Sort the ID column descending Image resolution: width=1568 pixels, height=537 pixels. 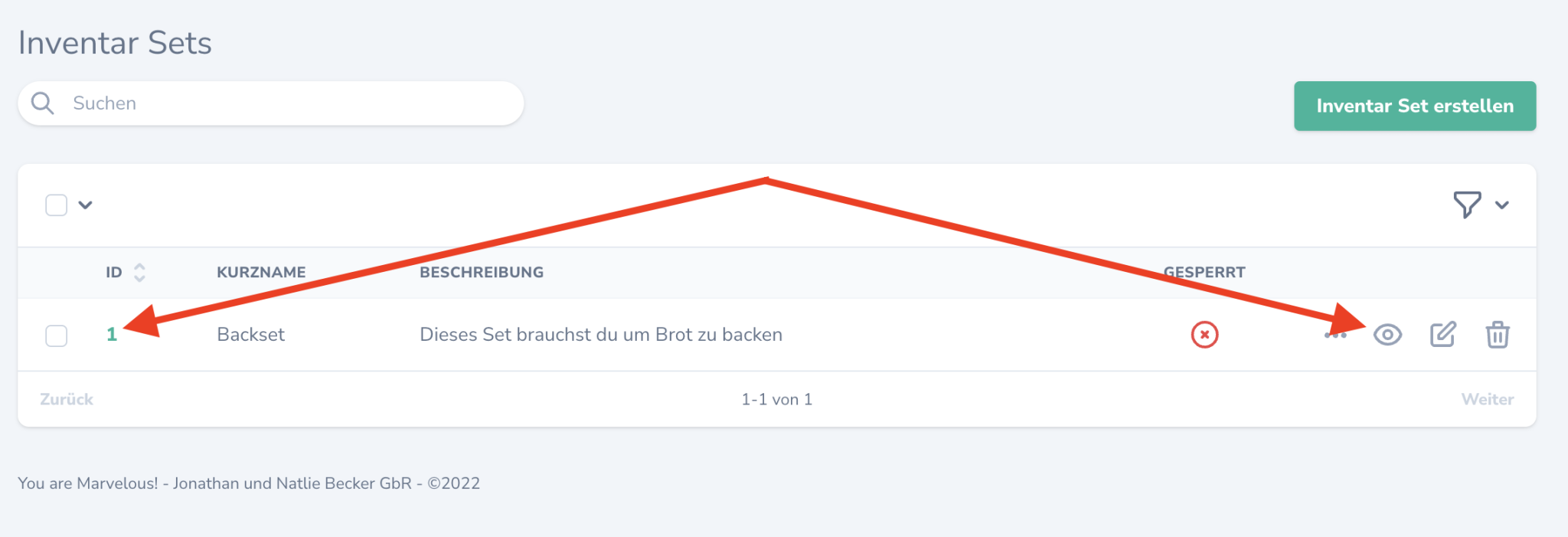tap(140, 277)
